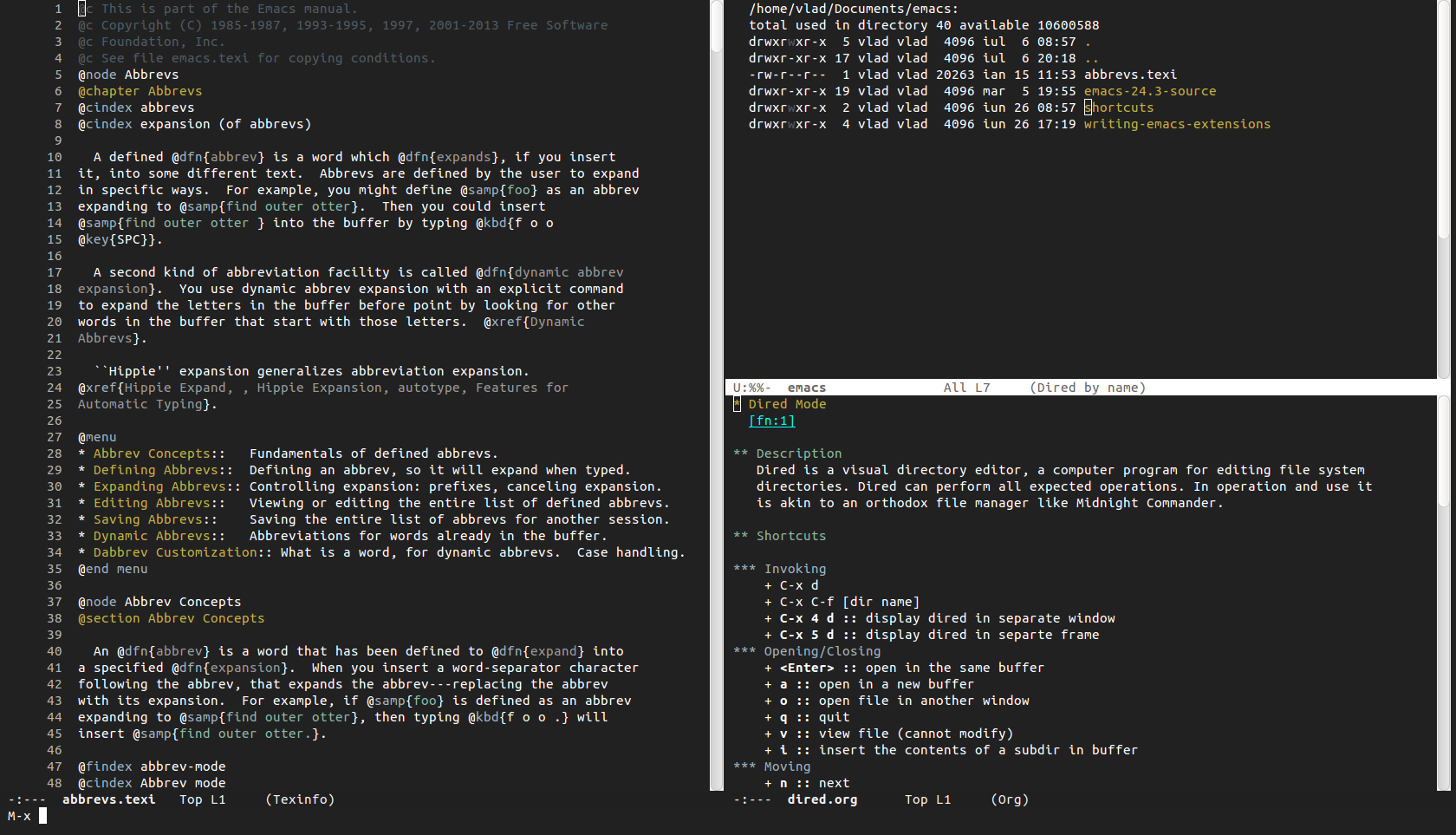Click abbrevs.texi buffer name in mode line

[108, 799]
